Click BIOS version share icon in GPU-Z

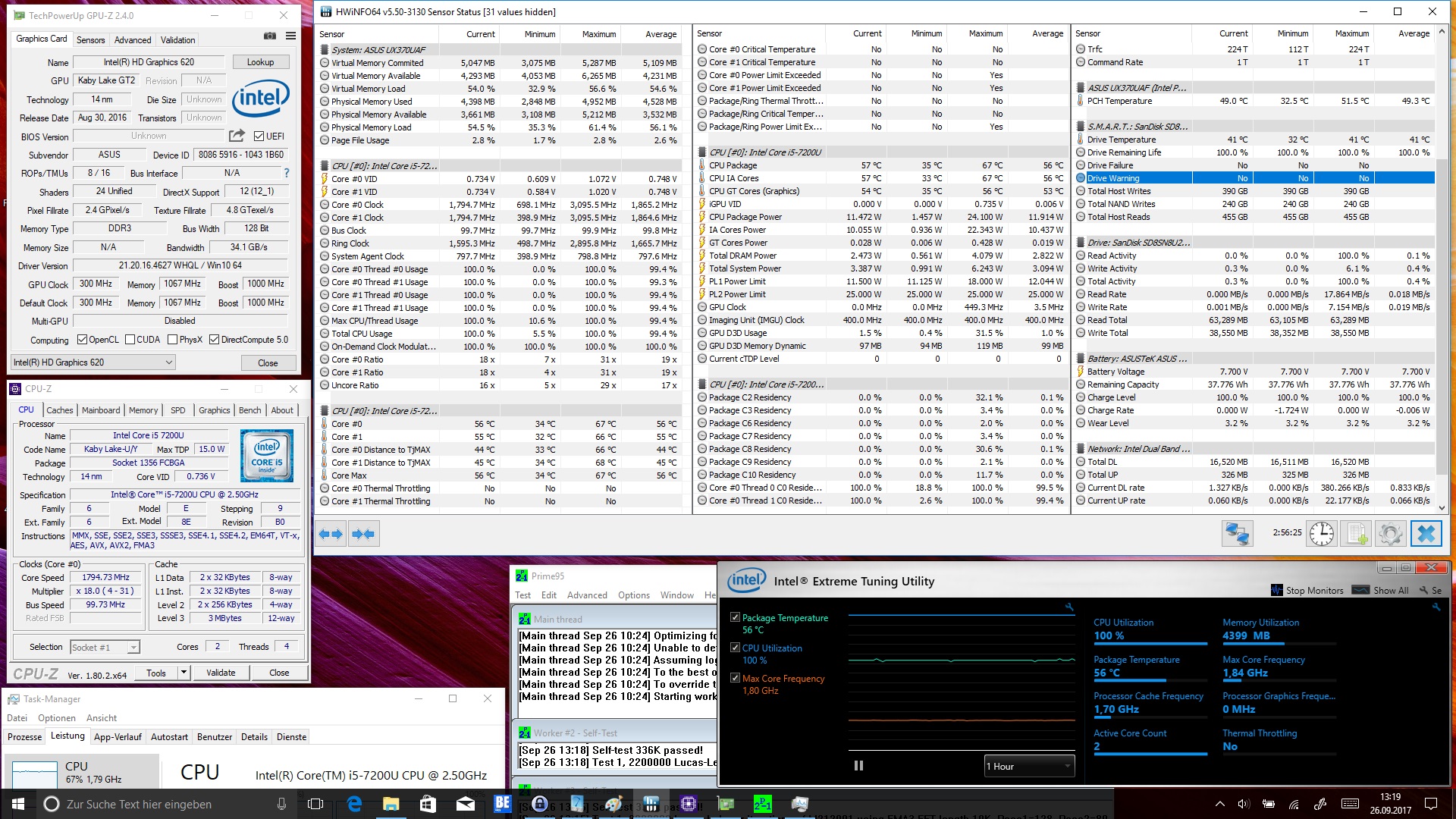pyautogui.click(x=237, y=136)
